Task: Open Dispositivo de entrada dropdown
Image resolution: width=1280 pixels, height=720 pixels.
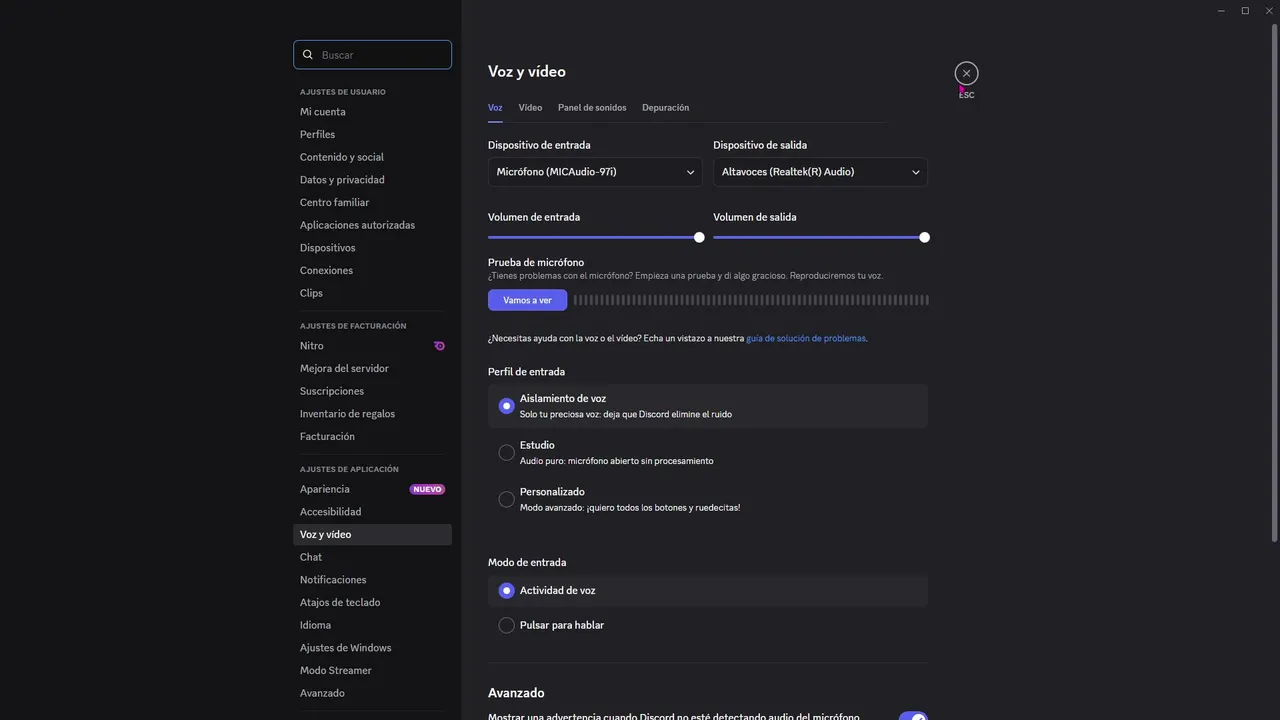Action: click(x=595, y=172)
